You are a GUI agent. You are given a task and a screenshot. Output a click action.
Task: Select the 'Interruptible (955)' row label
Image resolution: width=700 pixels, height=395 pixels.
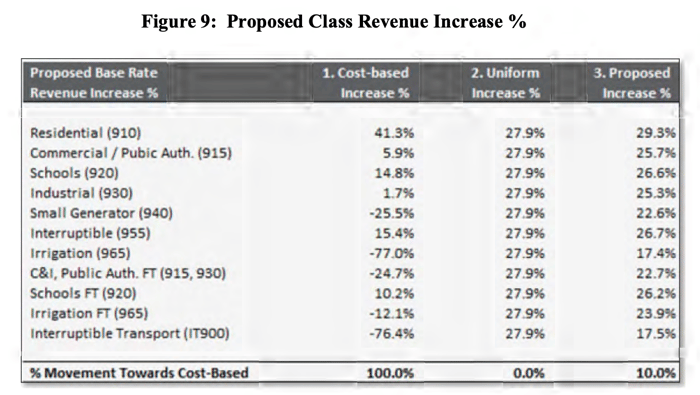[90, 233]
